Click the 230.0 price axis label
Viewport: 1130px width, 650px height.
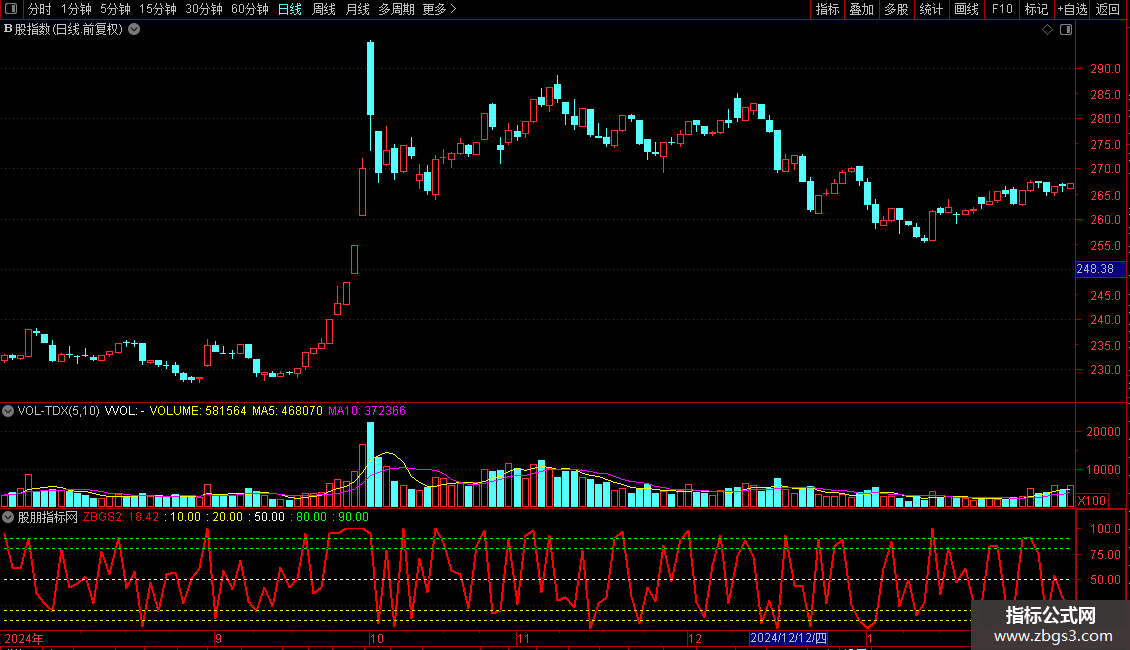(1105, 370)
